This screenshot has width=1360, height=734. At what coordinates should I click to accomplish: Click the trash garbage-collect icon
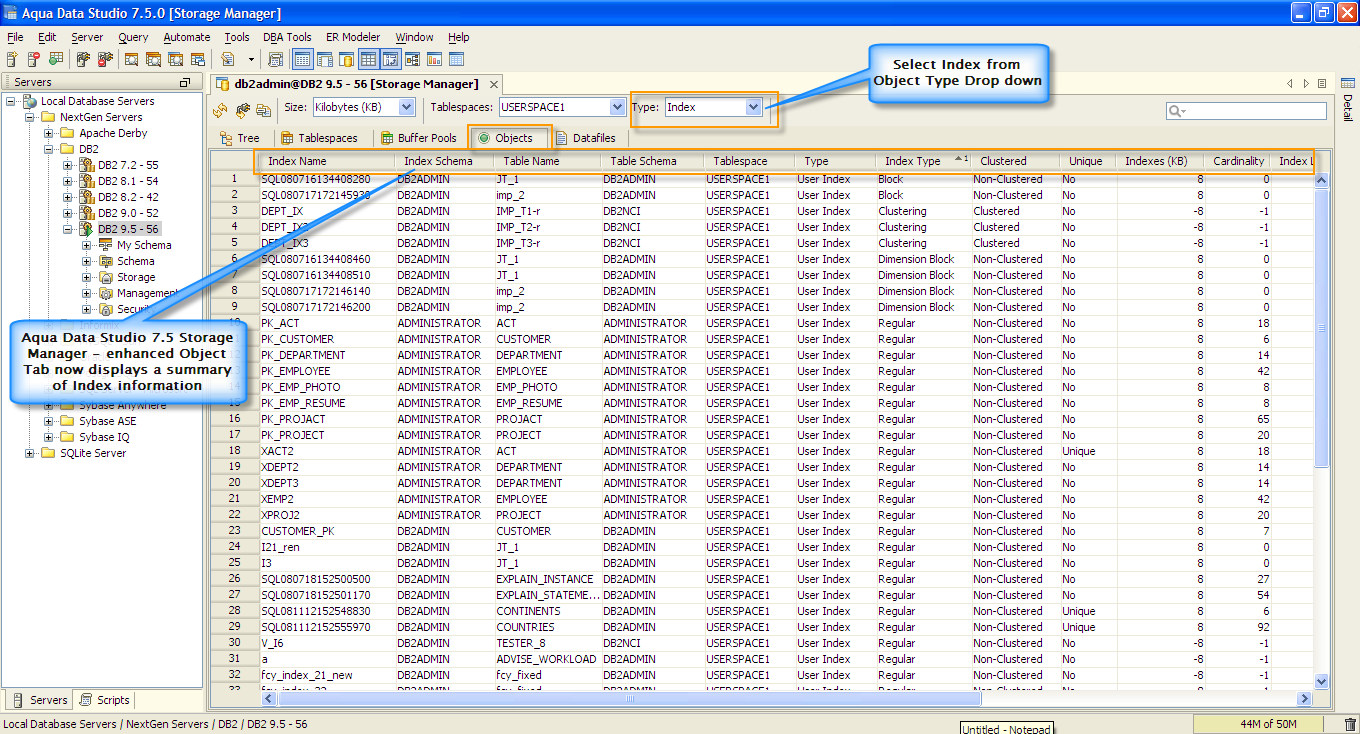[x=1350, y=724]
